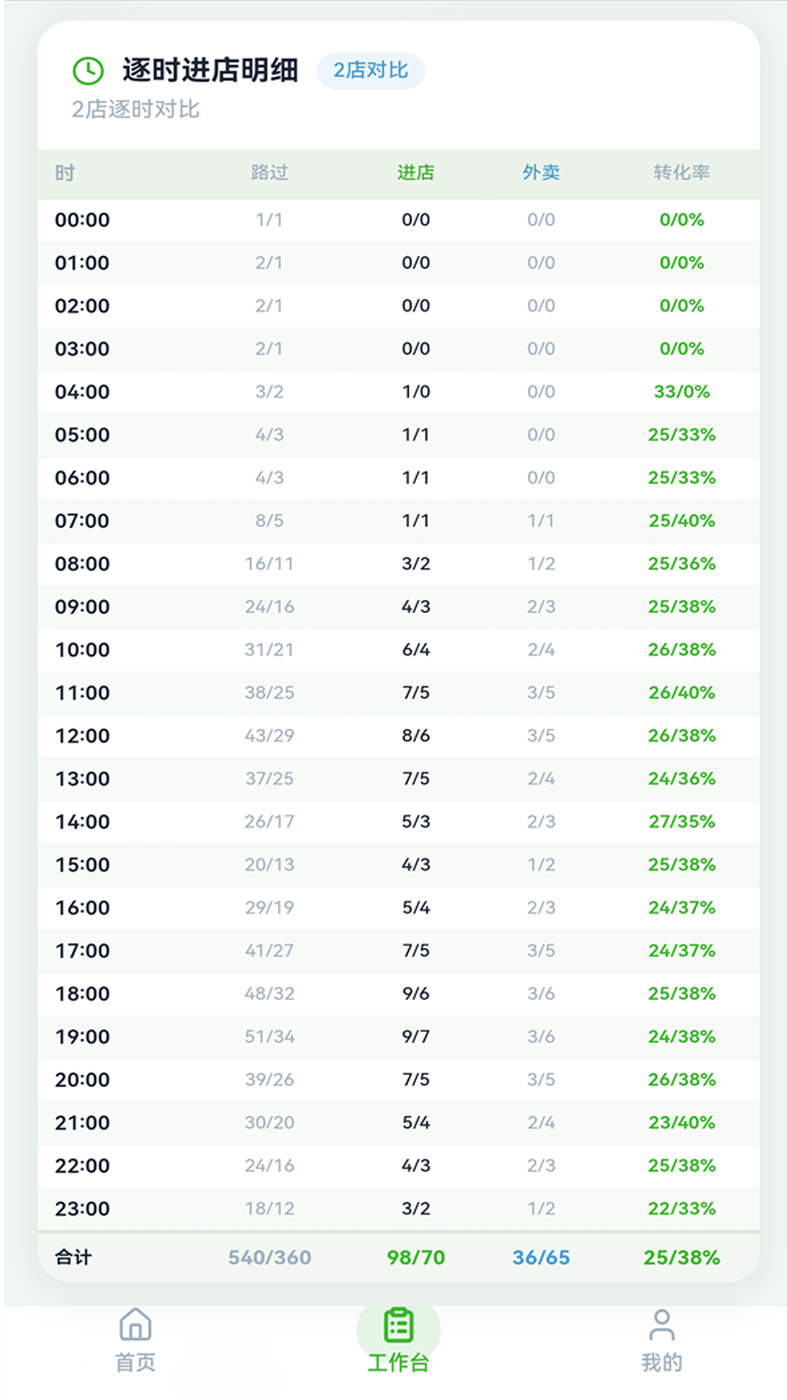This screenshot has width=787, height=1400.
Task: Tap the 00:00 row label
Action: [x=82, y=220]
